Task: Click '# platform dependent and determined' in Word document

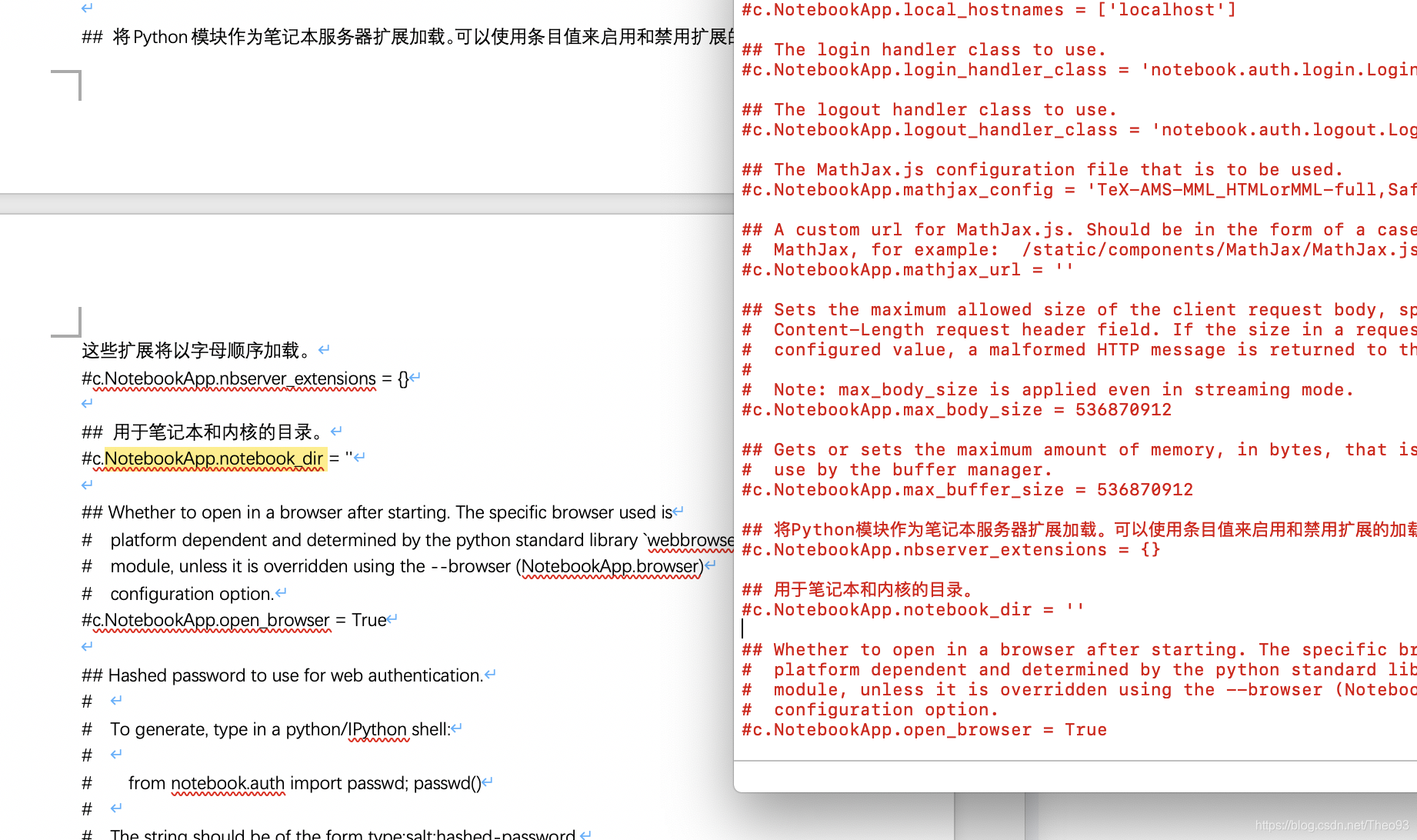Action: [x=408, y=540]
